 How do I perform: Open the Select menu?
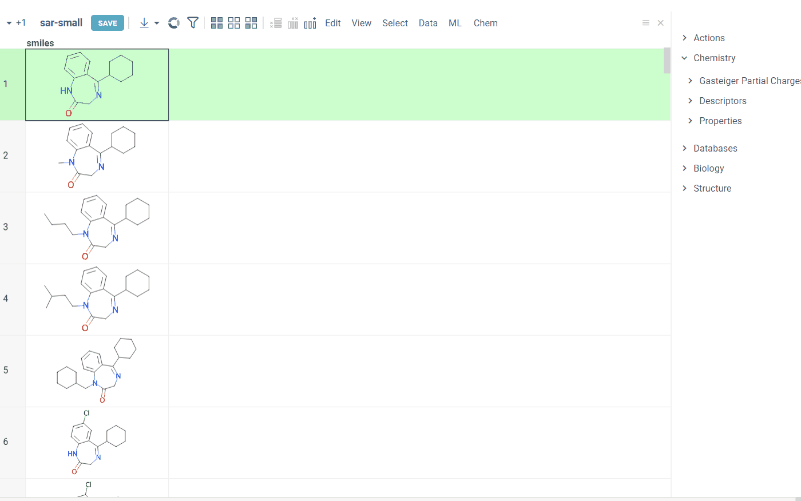click(395, 23)
